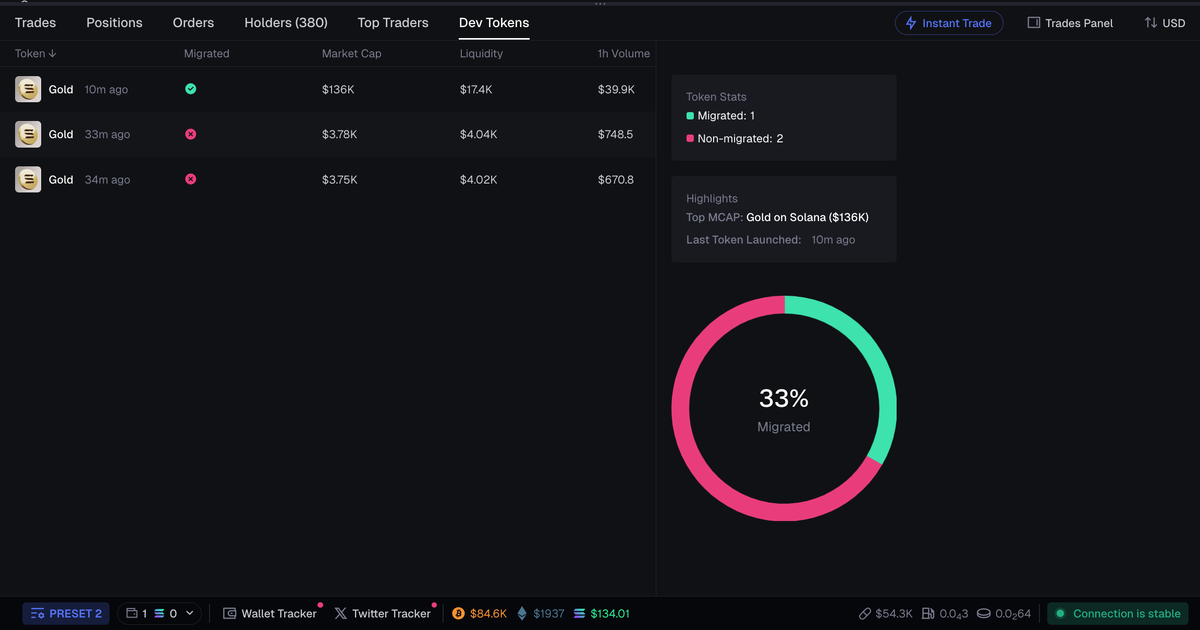Click the Gold on Solana ($136K) highlight

(x=808, y=217)
